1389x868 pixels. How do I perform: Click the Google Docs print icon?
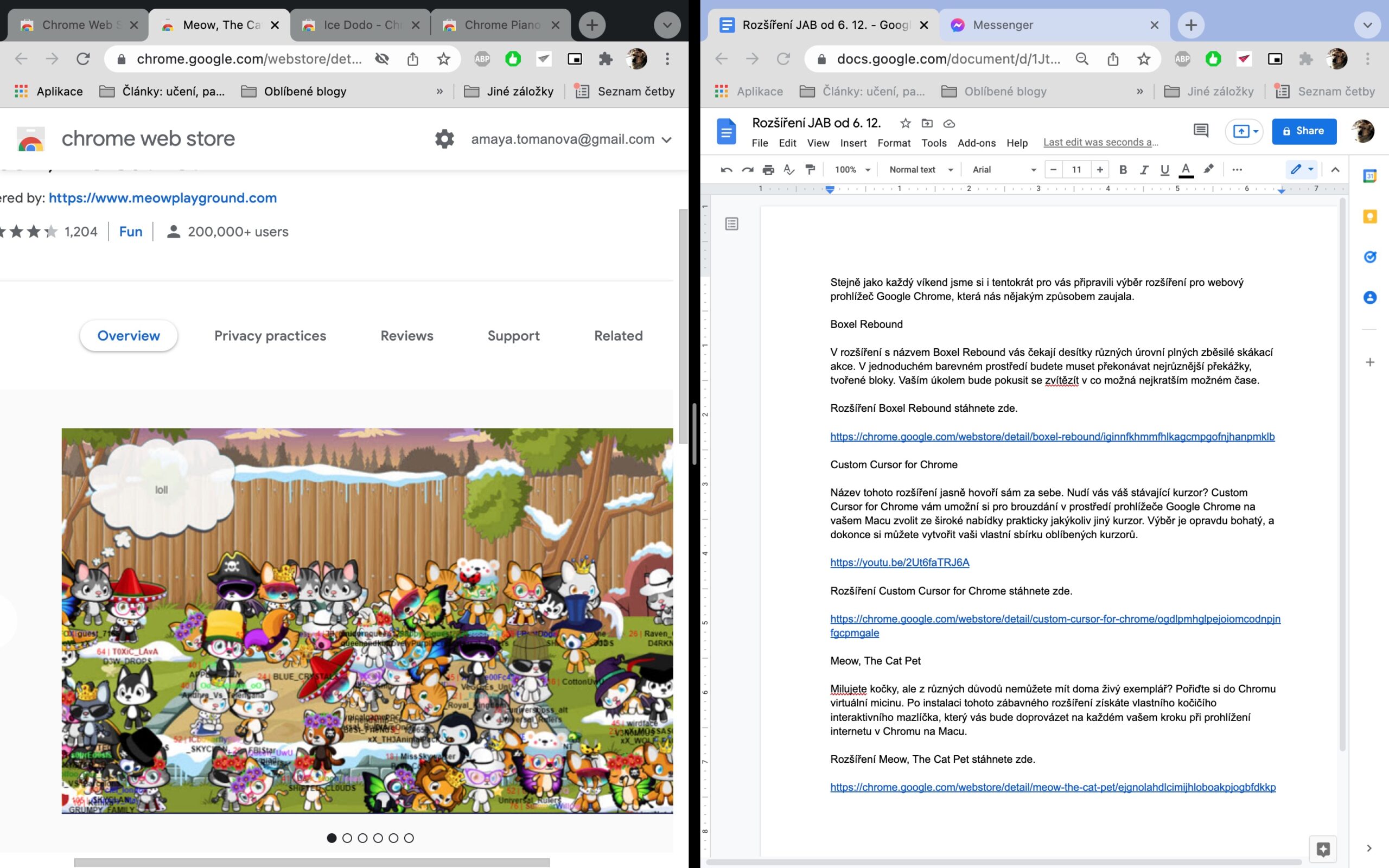[768, 169]
